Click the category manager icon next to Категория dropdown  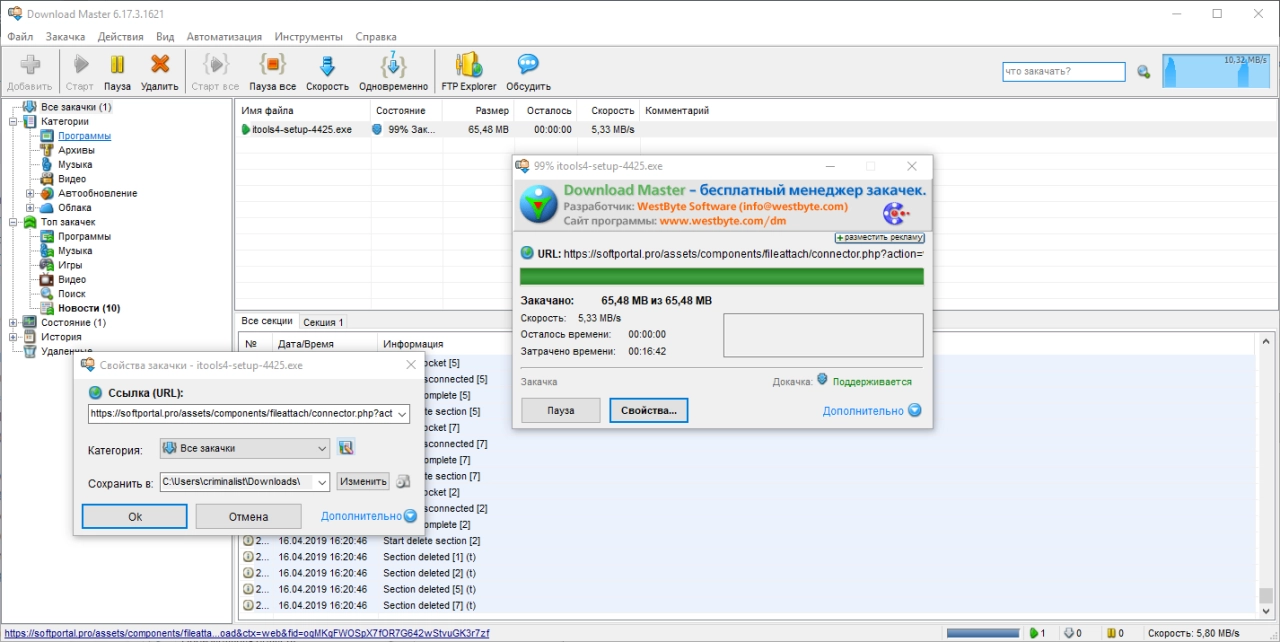tap(346, 448)
